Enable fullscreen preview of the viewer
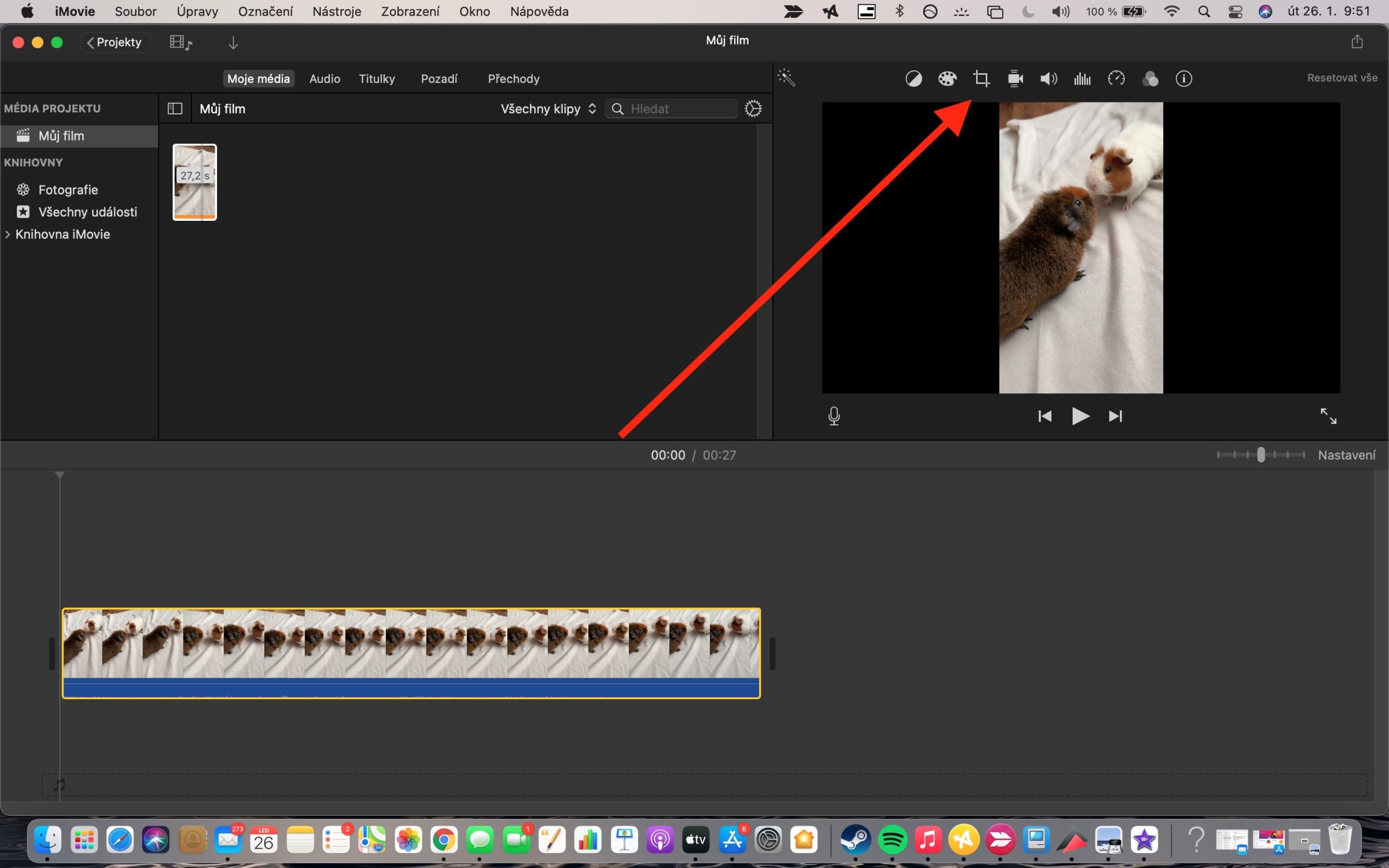Image resolution: width=1389 pixels, height=868 pixels. tap(1329, 416)
